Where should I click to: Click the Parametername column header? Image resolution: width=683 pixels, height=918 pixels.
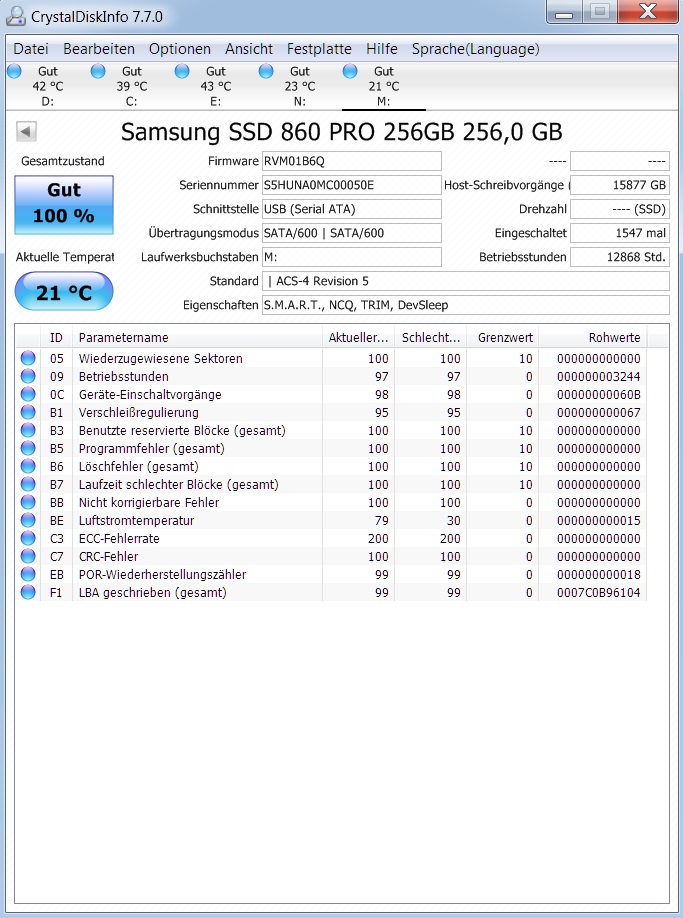[197, 337]
